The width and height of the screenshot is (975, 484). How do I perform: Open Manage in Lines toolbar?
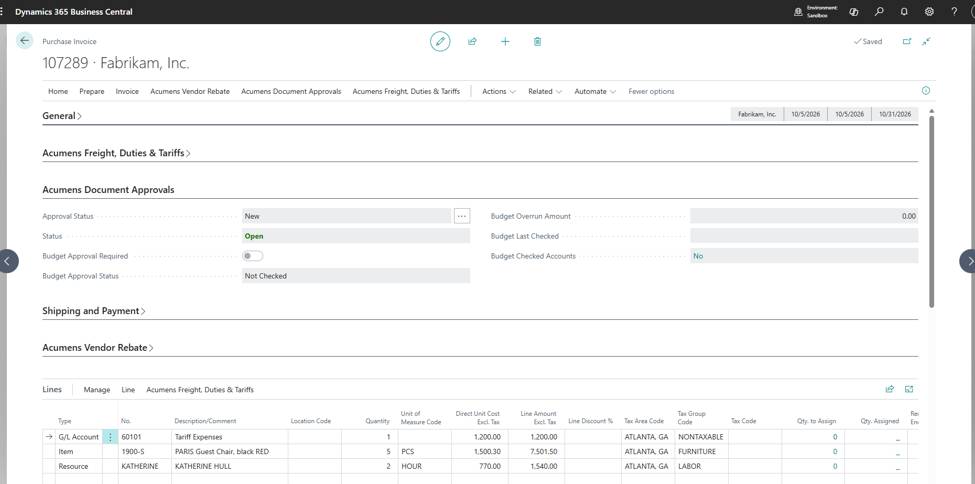point(97,389)
